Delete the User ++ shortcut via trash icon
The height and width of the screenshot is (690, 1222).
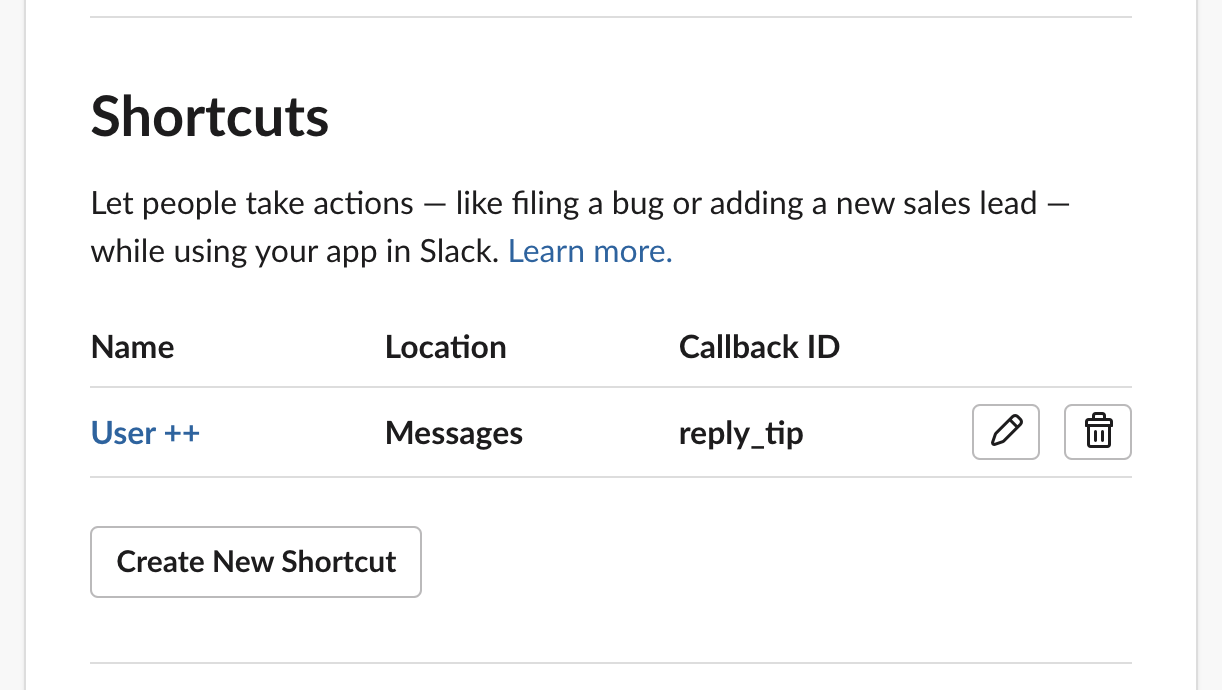(x=1098, y=432)
